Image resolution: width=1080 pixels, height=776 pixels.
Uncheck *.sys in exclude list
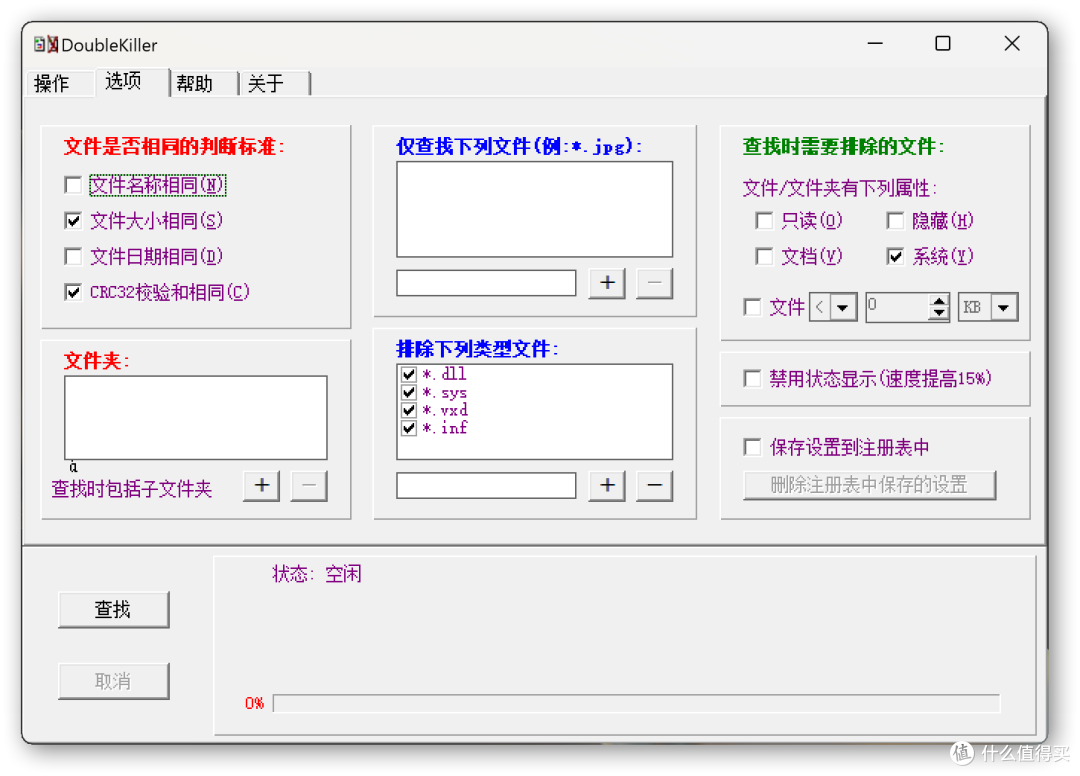click(x=409, y=392)
